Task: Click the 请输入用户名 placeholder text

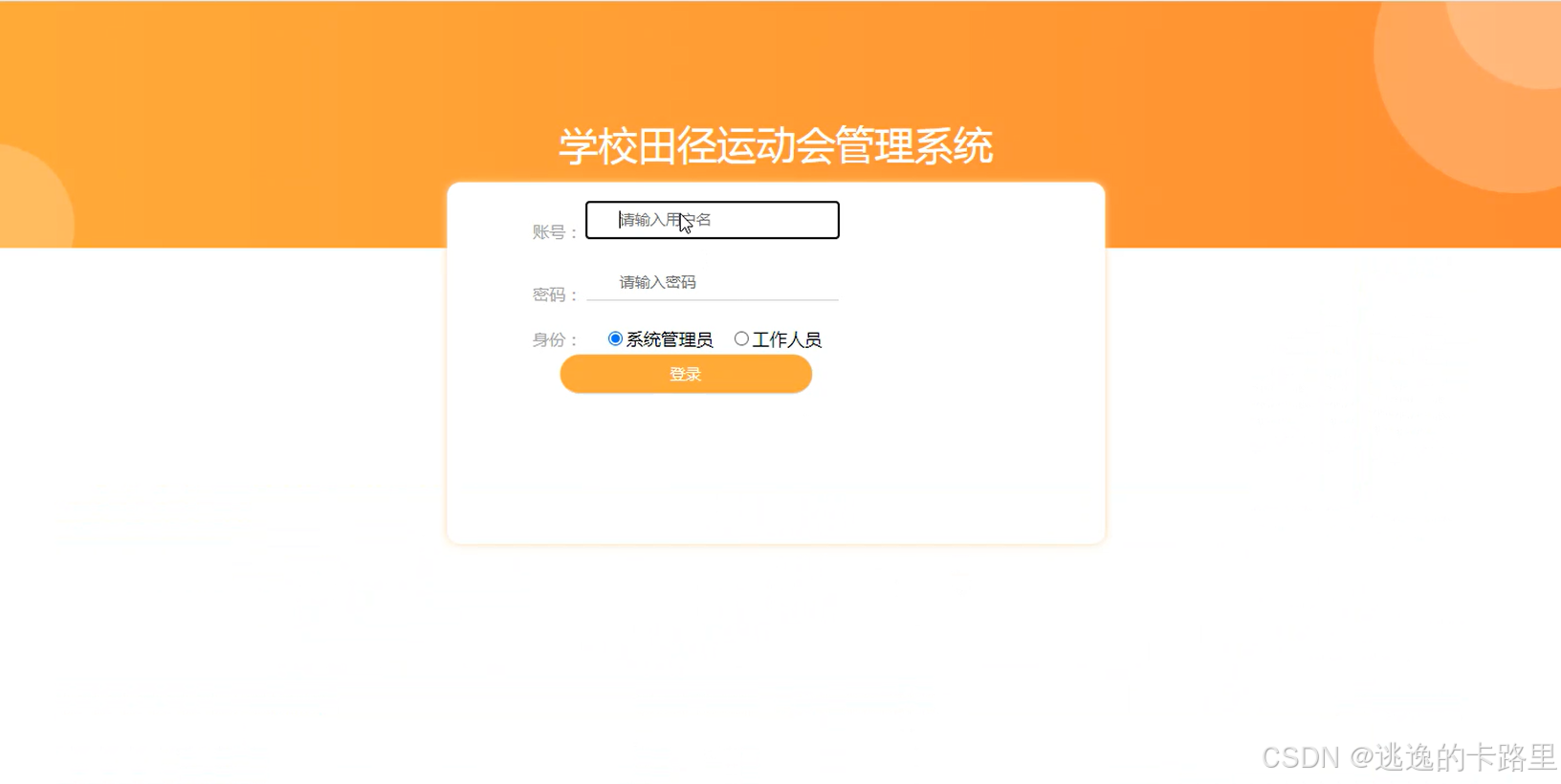Action: pyautogui.click(x=666, y=220)
